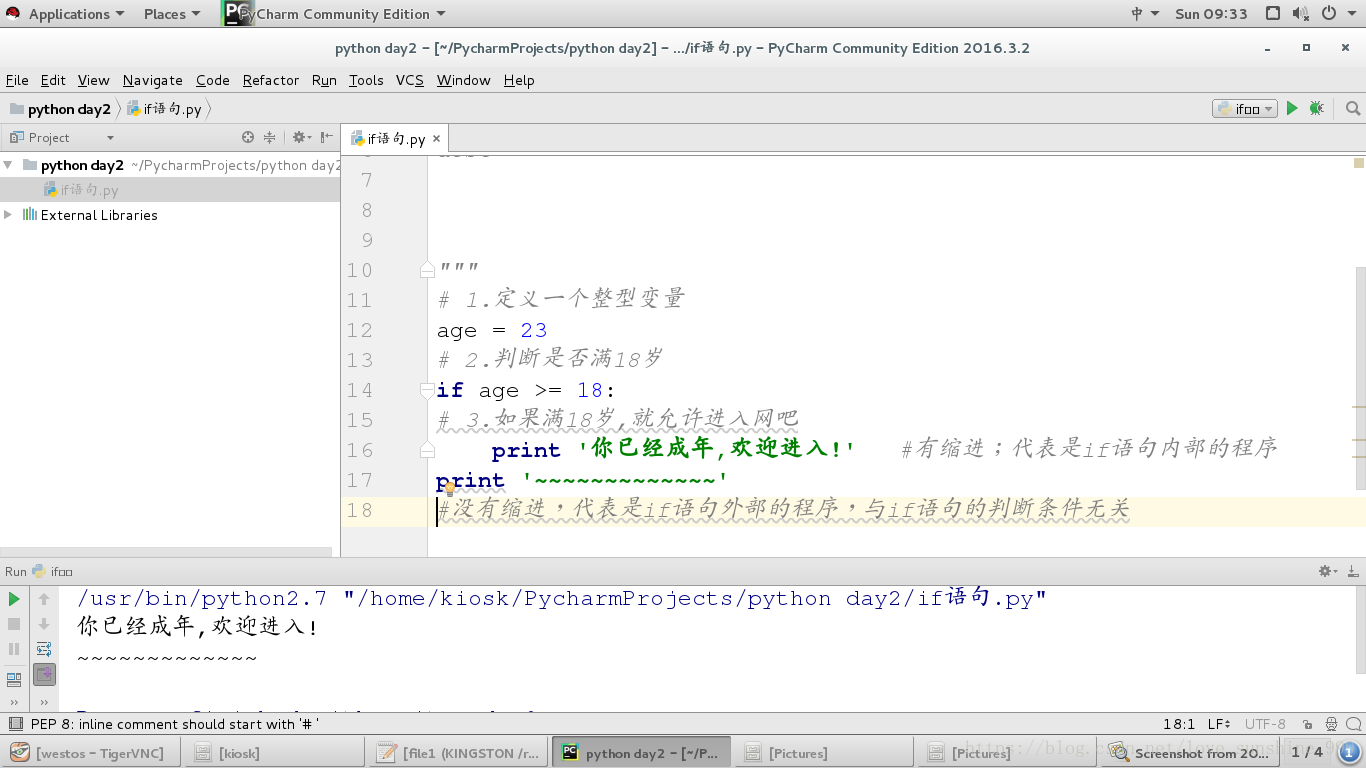Run the script with the toolbar Run button
Viewport: 1366px width, 768px height.
[1292, 109]
